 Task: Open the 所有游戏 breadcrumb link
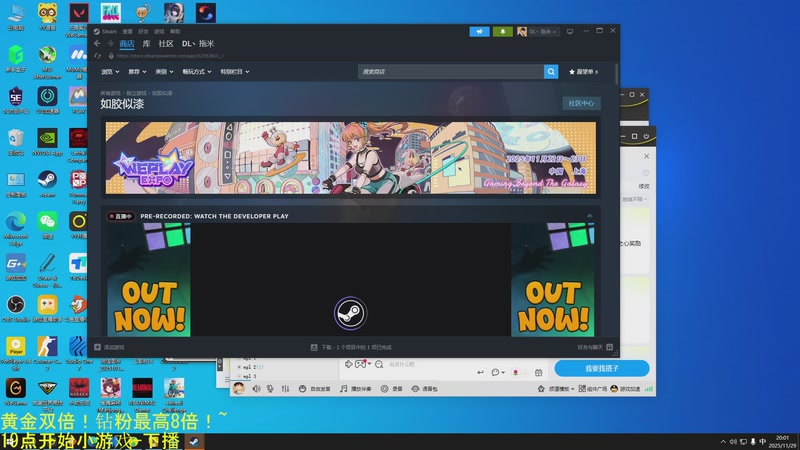coord(110,93)
